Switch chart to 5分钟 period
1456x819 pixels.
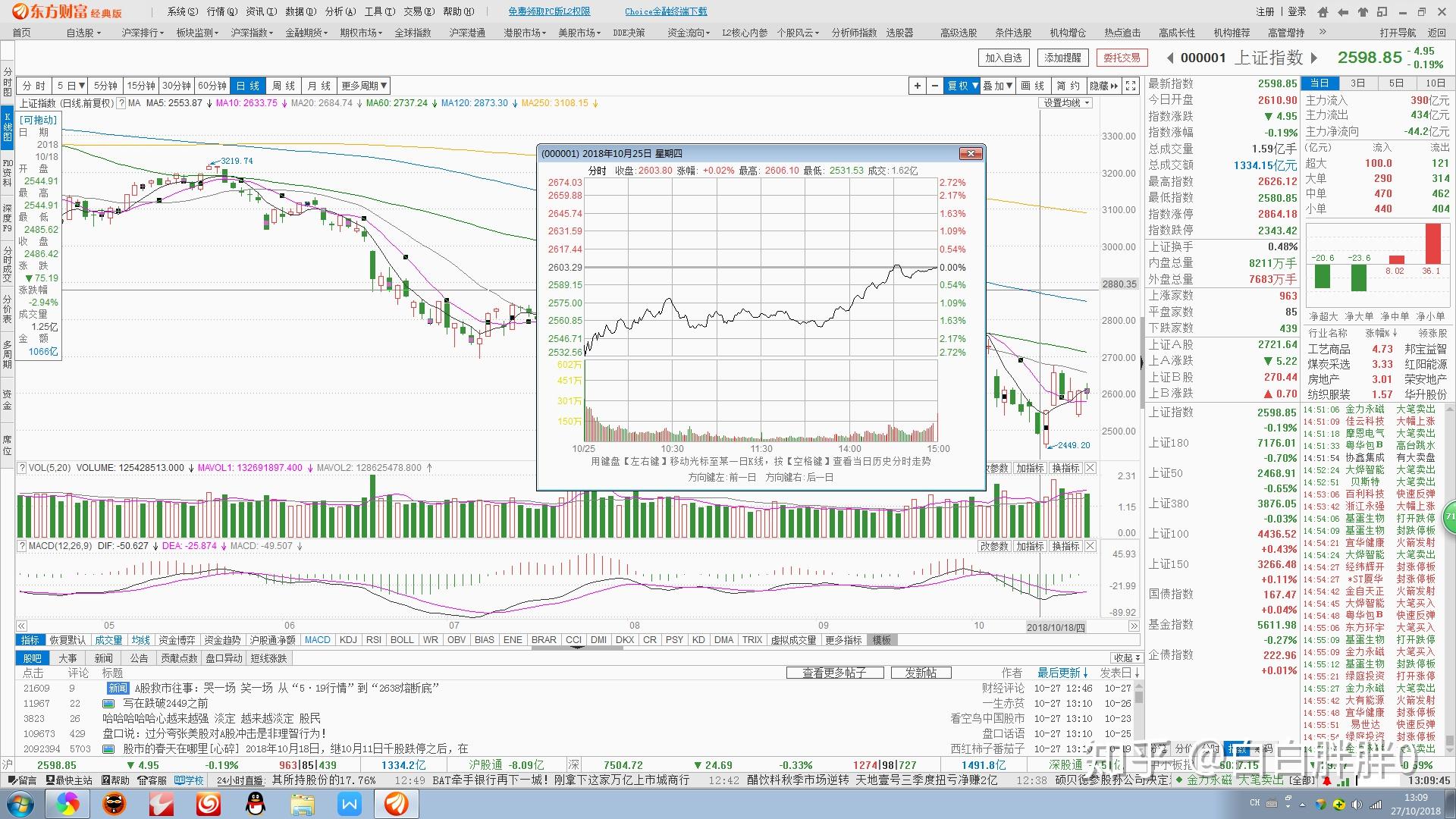(105, 86)
